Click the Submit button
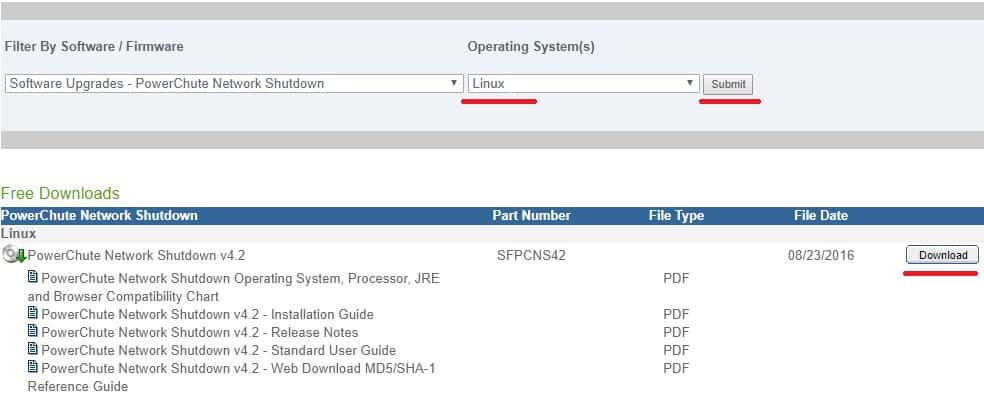Screen dimensions: 984x401 (728, 84)
